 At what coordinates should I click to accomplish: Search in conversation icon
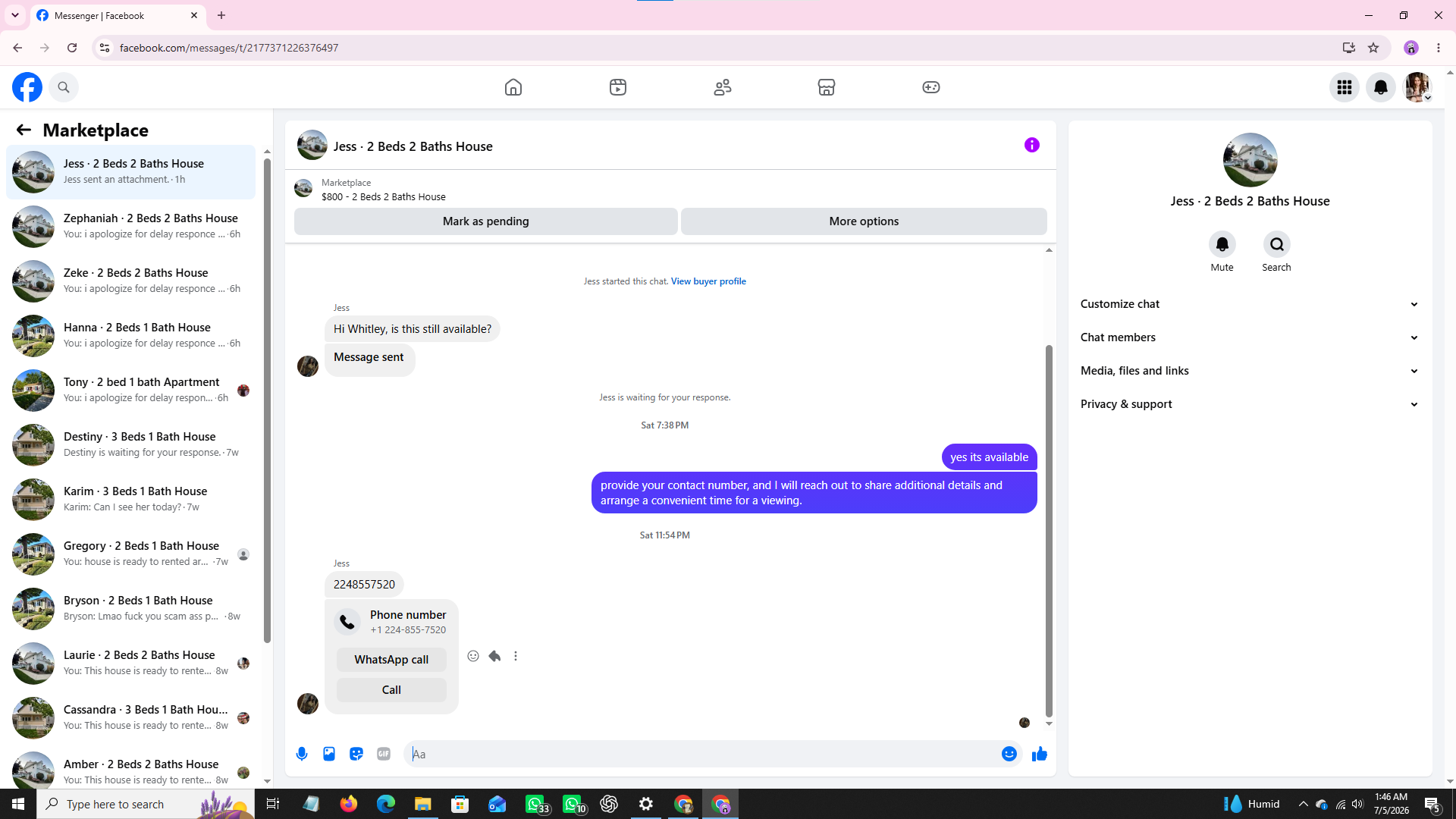1276,244
